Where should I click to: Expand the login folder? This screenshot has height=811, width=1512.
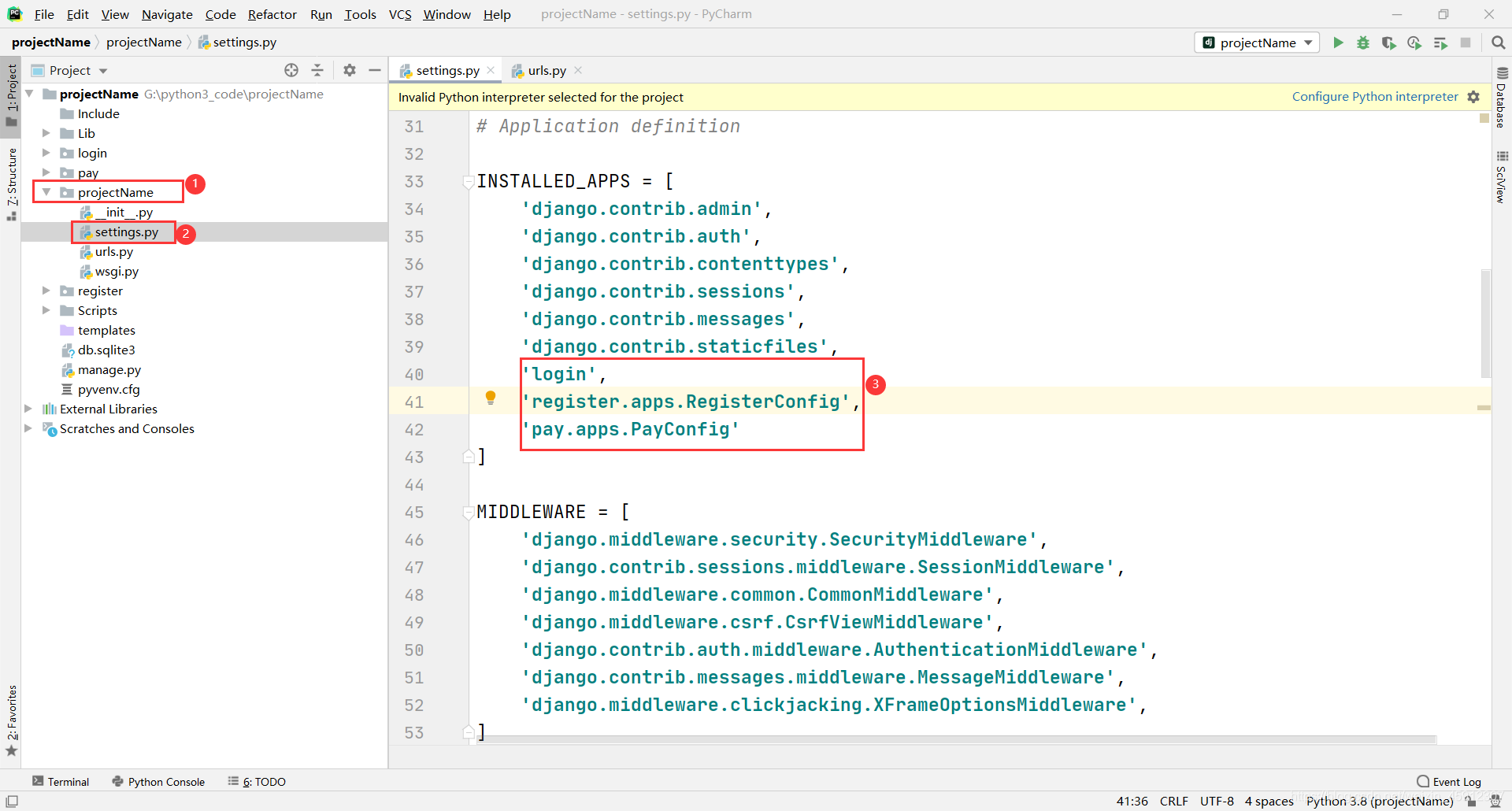click(x=46, y=153)
